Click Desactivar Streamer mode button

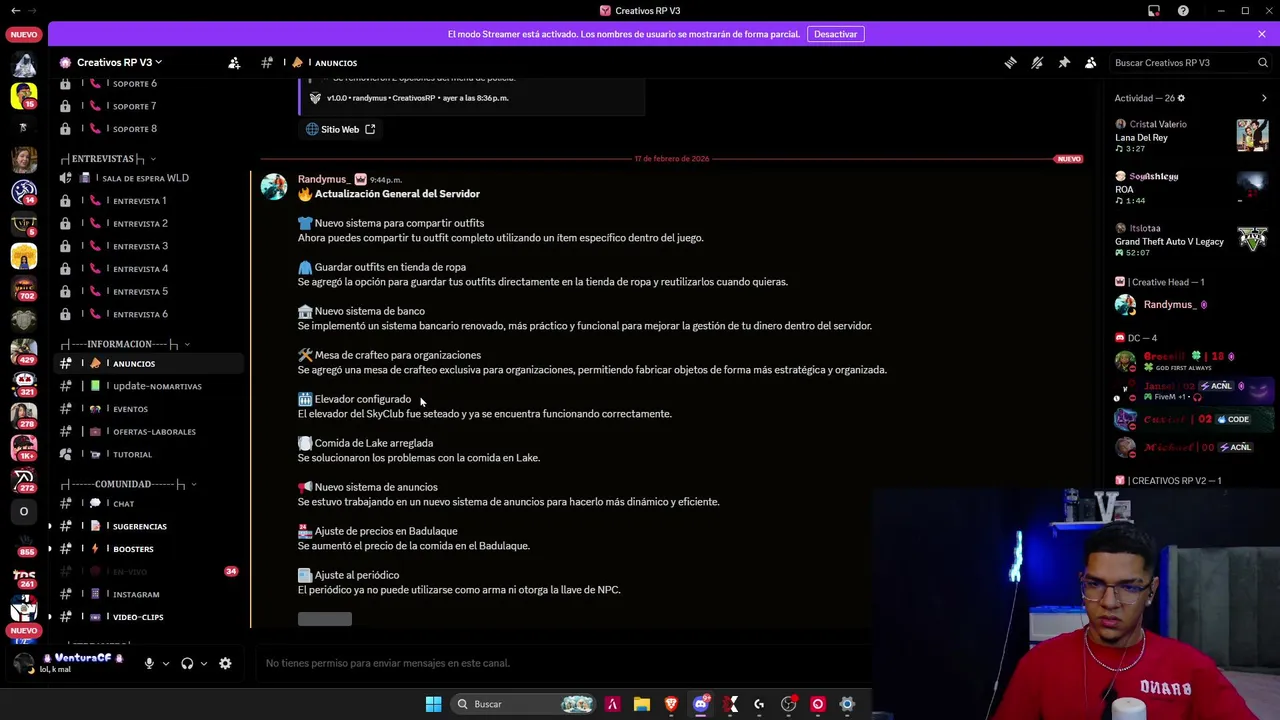tap(835, 34)
